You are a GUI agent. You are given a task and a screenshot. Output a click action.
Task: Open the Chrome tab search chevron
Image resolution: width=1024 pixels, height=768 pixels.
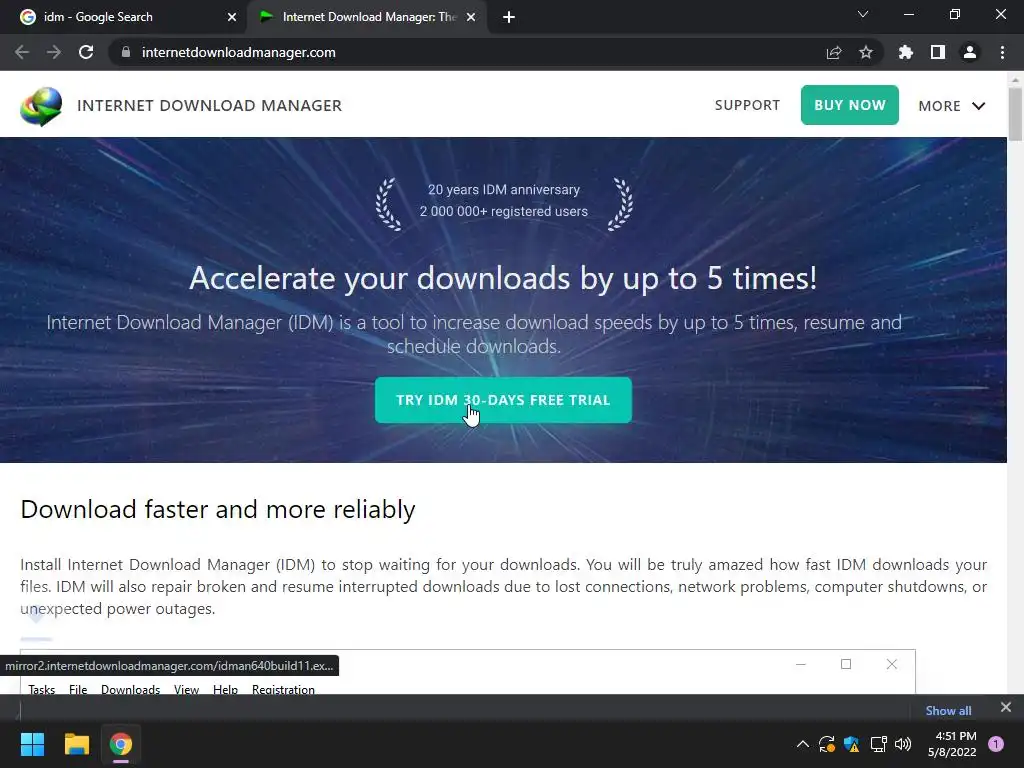863,14
